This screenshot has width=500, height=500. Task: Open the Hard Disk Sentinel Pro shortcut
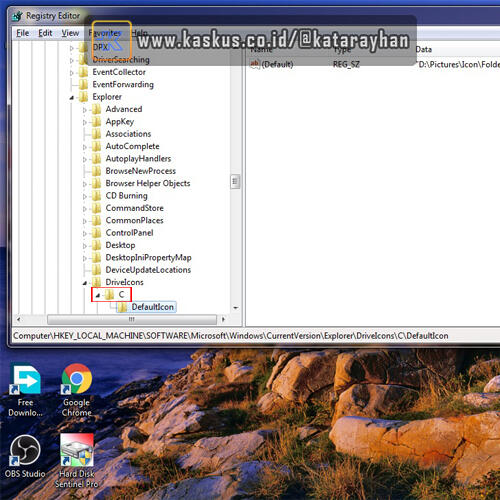tap(77, 461)
